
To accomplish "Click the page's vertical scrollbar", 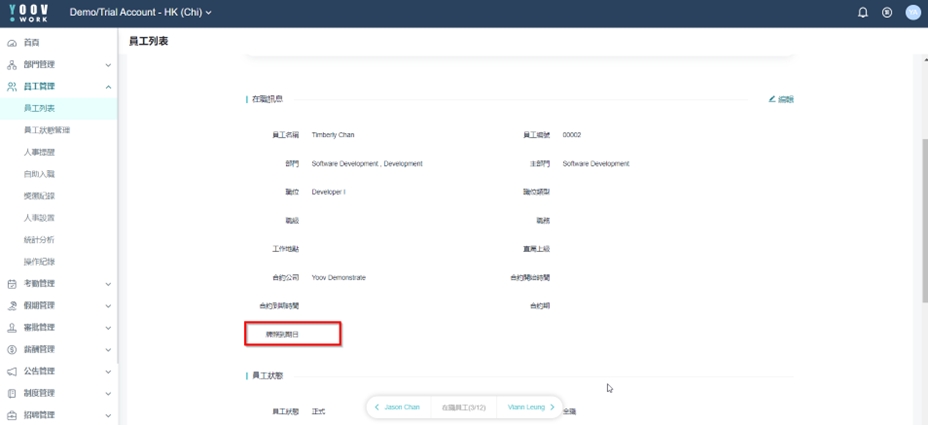I will pos(923,200).
